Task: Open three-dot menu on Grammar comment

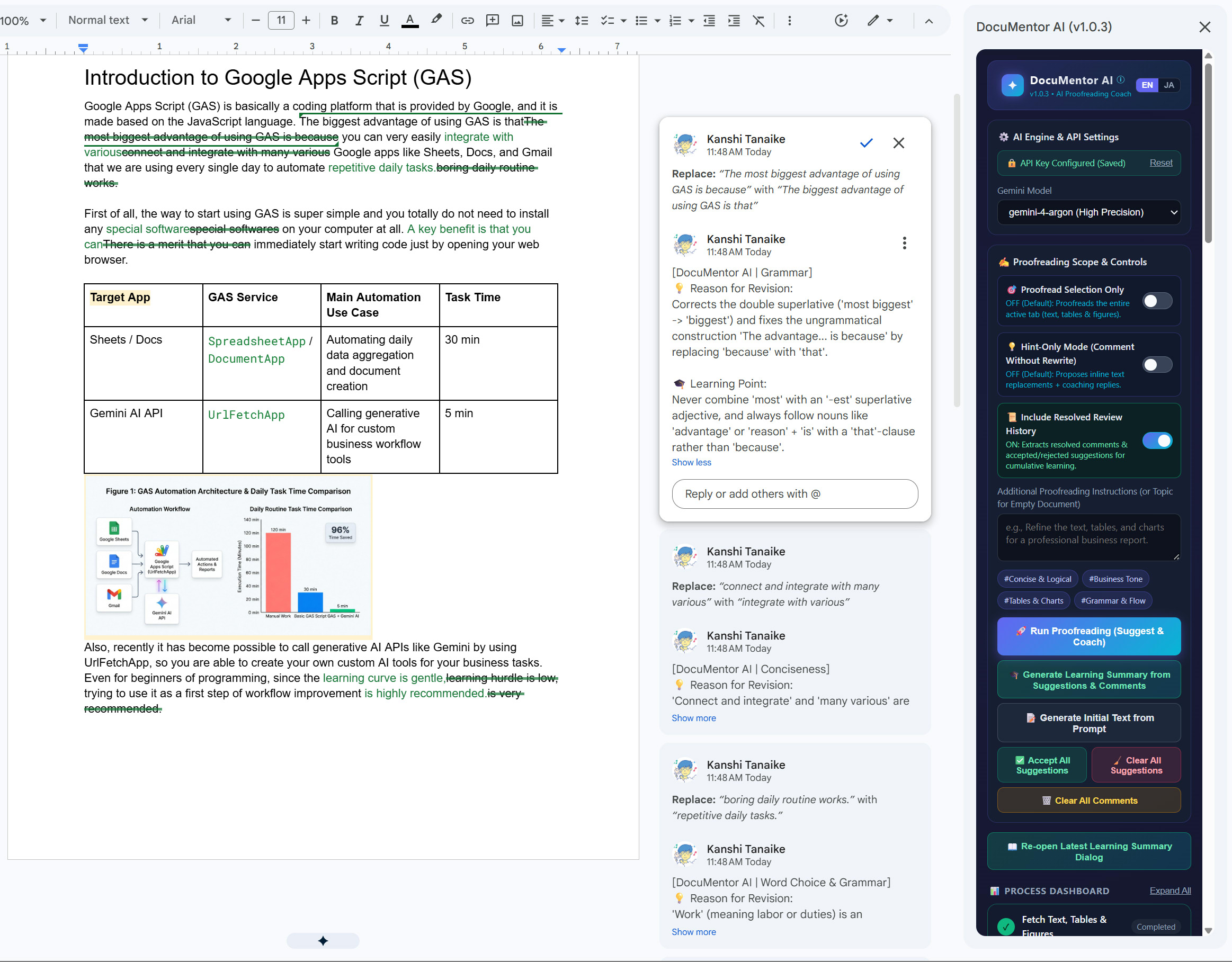Action: coord(904,243)
